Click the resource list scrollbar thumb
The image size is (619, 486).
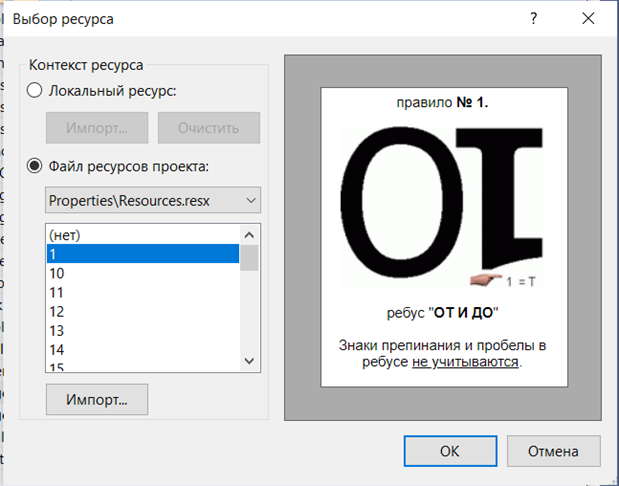250,257
